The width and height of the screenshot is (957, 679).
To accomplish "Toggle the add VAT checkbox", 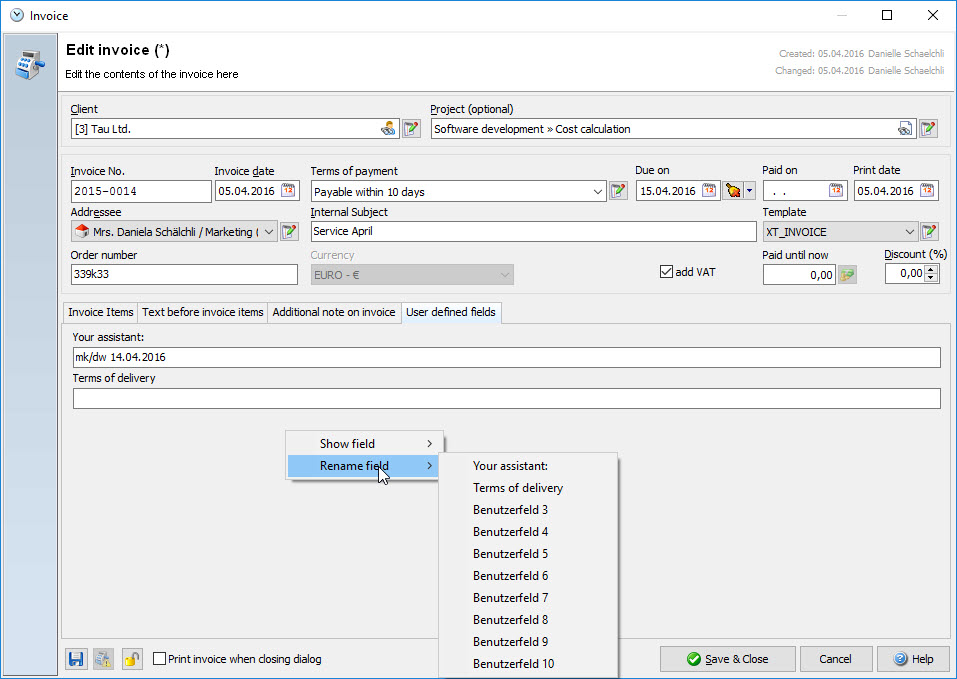I will [667, 272].
